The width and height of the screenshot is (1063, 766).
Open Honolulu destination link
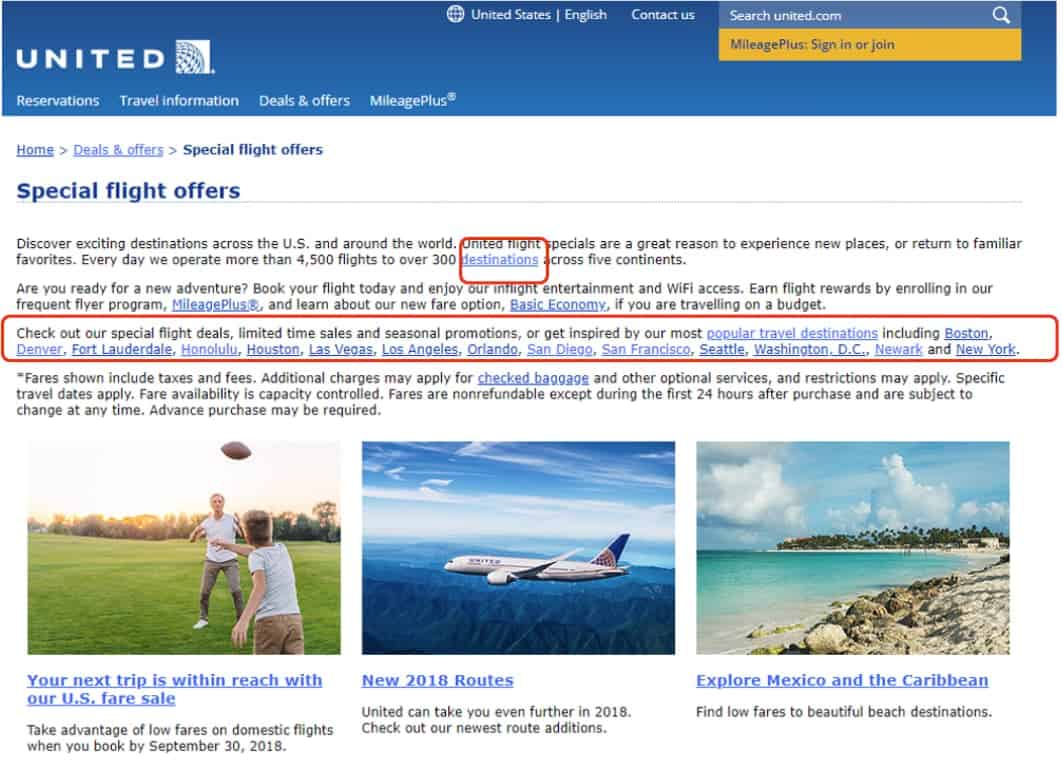point(209,350)
